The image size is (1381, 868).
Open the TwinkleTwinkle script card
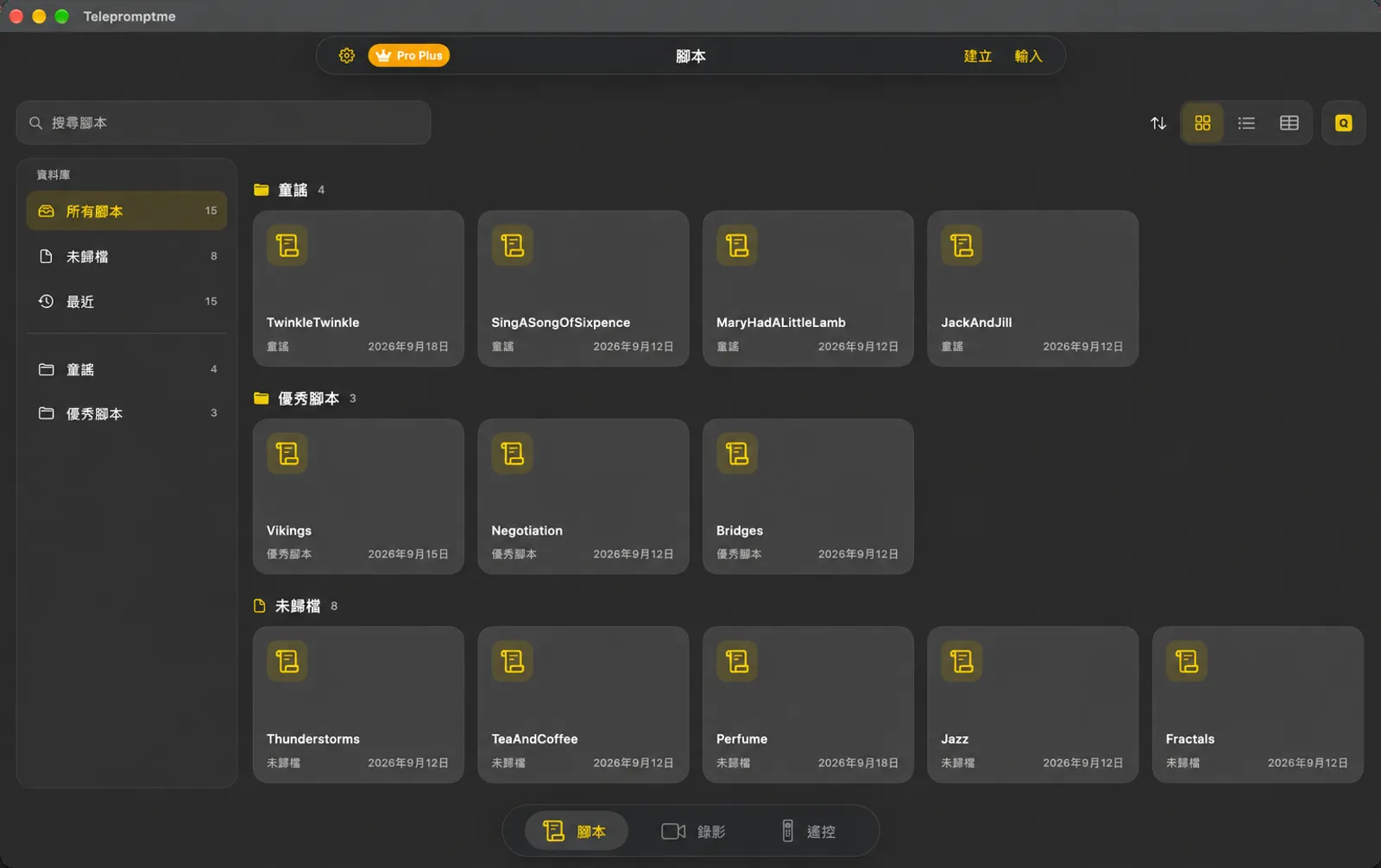pos(358,288)
